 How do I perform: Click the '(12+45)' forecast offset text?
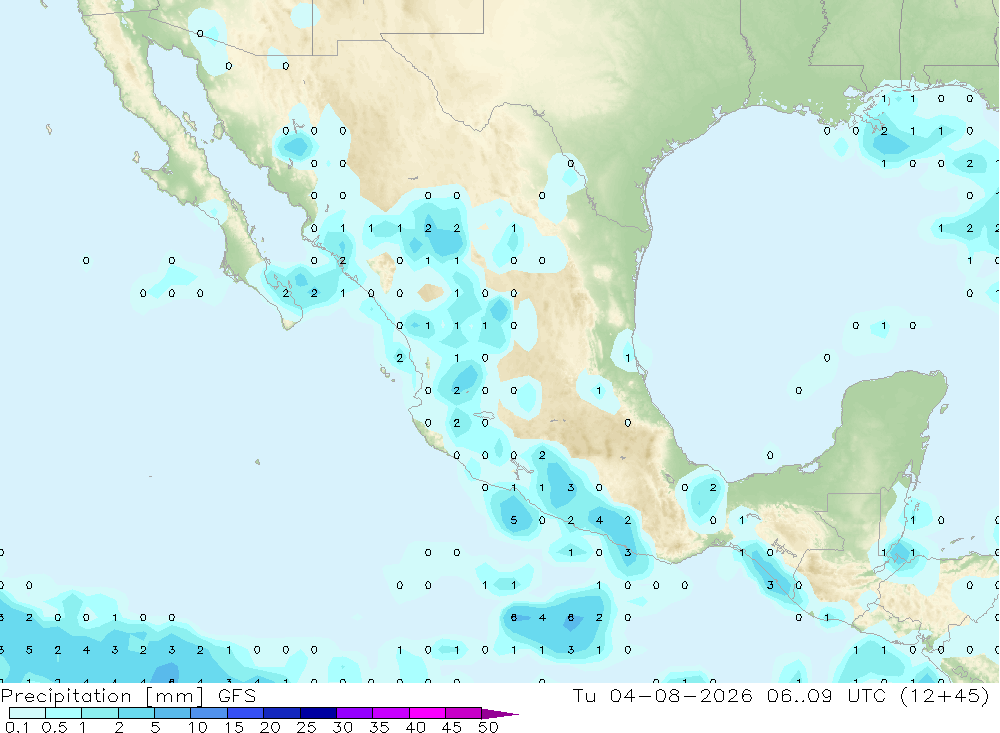[x=945, y=695]
